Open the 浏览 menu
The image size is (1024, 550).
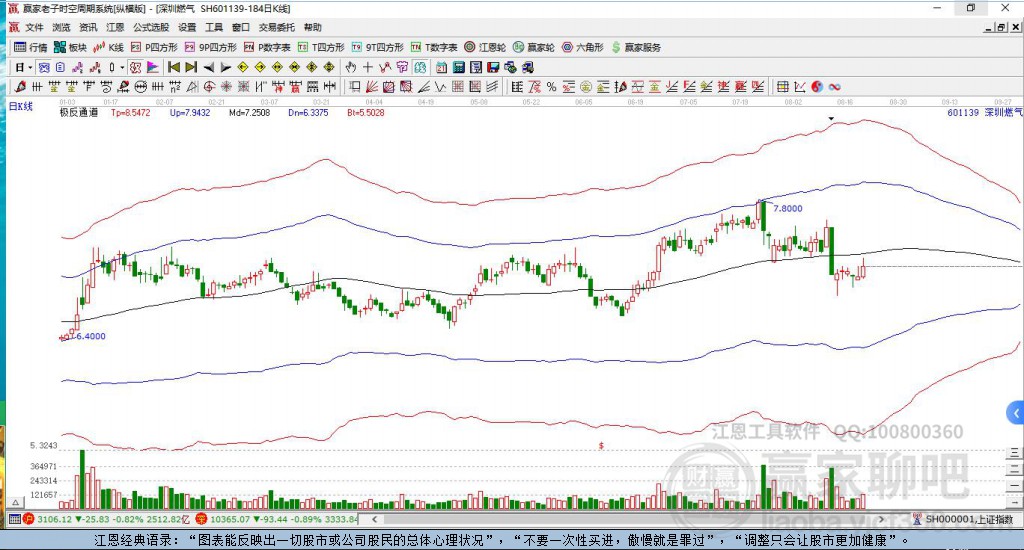coord(61,27)
